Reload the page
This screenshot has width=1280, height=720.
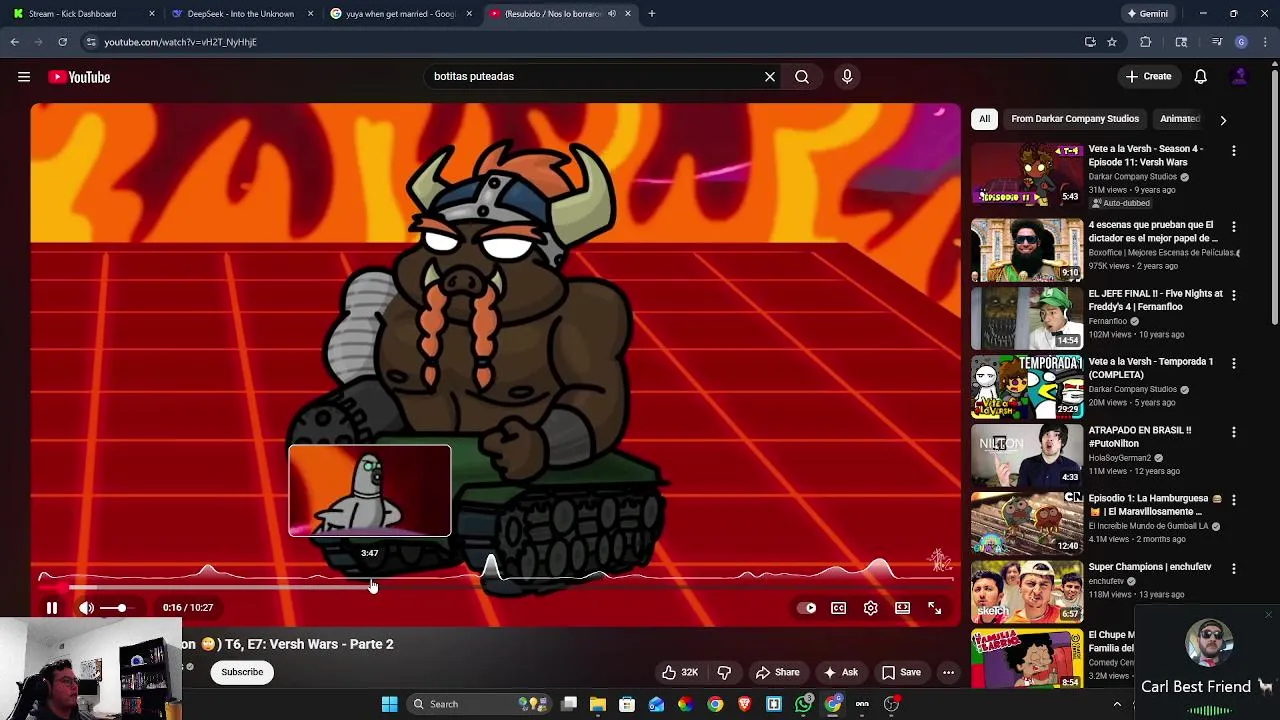pyautogui.click(x=62, y=42)
